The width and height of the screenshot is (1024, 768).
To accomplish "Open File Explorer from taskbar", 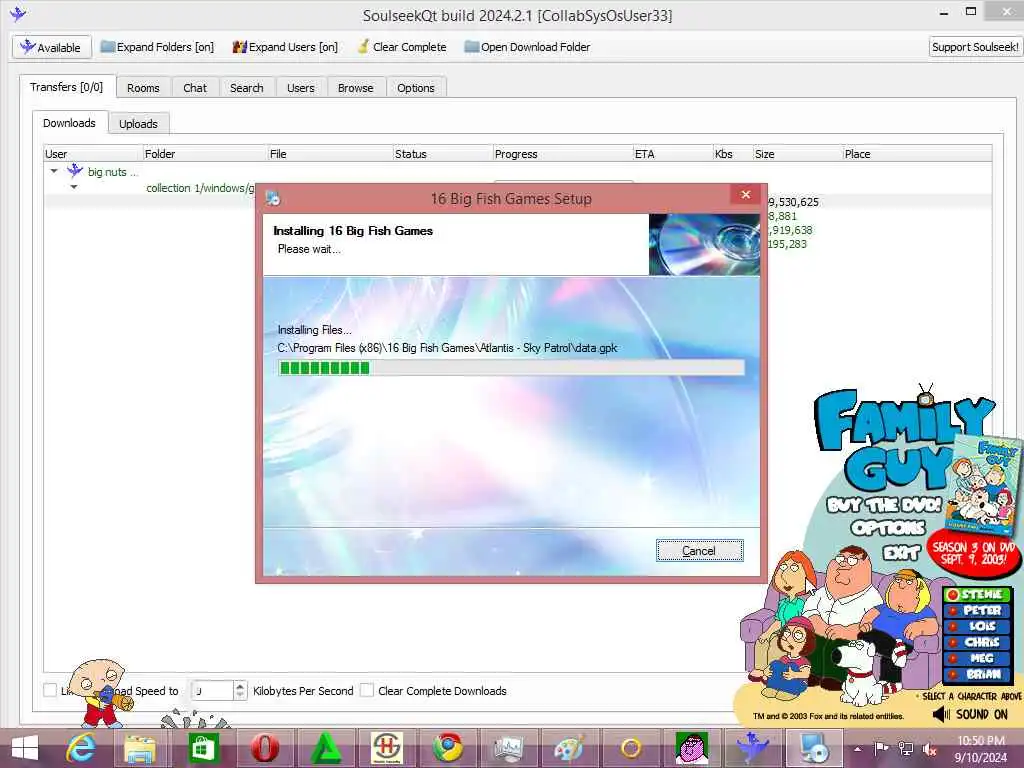I will 140,748.
